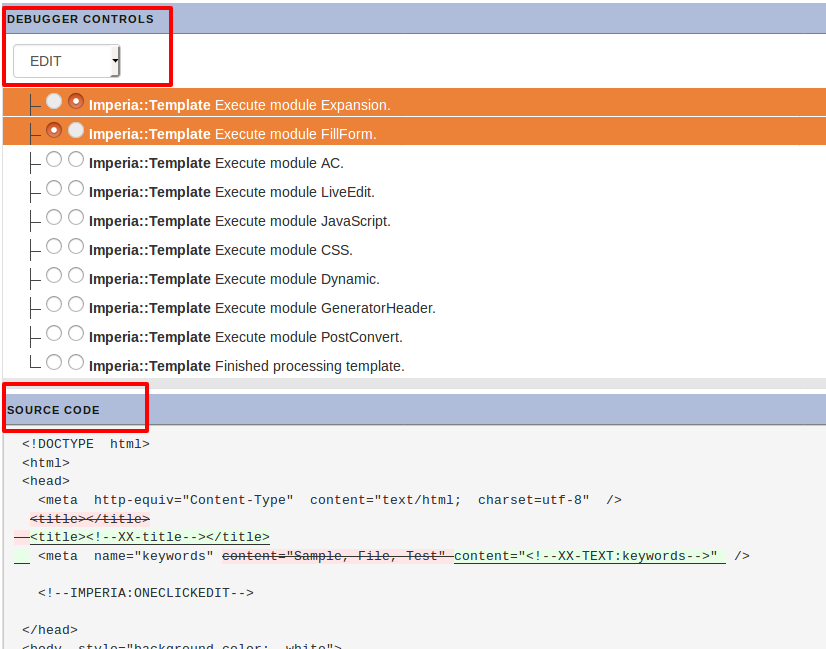Select first radio button for GeneratorHeader module

click(54, 304)
